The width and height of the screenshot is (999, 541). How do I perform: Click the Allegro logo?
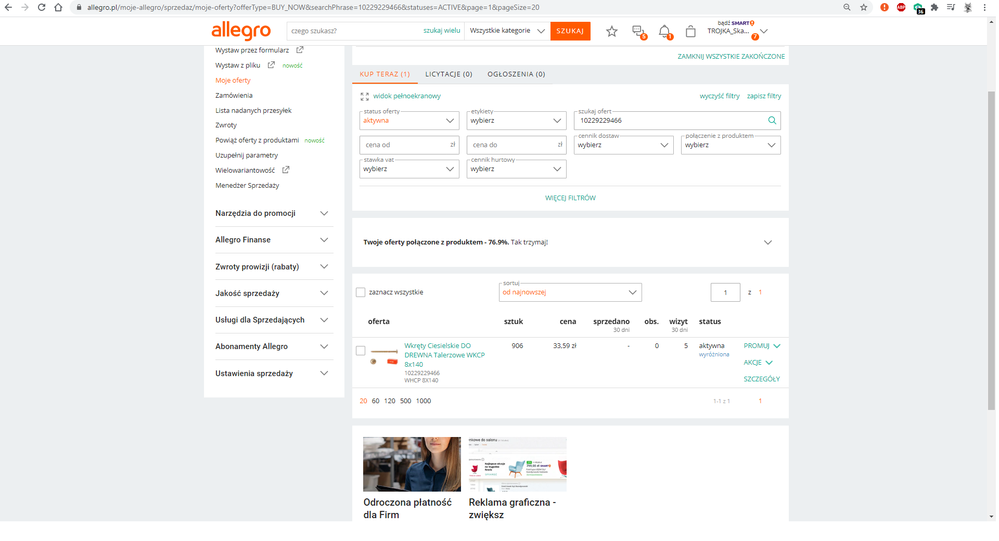pyautogui.click(x=240, y=31)
